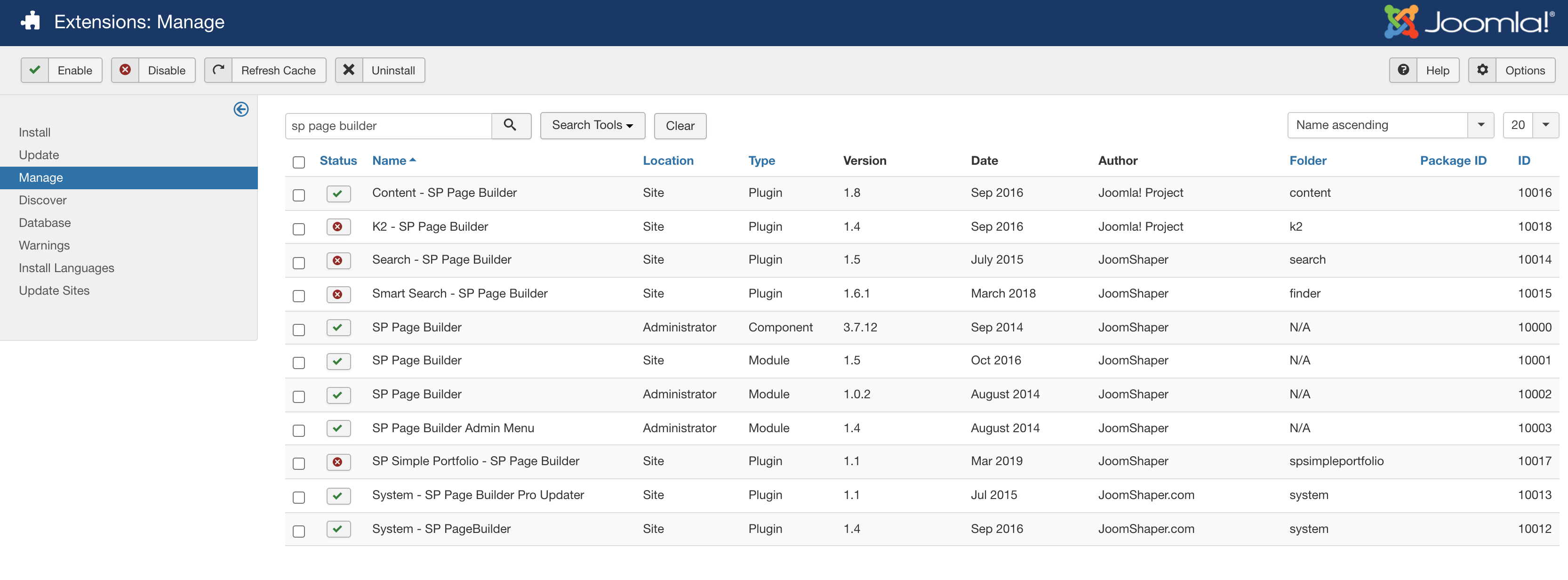The width and height of the screenshot is (1568, 580).
Task: Toggle status icon for System - SP PageBuilder
Action: click(338, 530)
